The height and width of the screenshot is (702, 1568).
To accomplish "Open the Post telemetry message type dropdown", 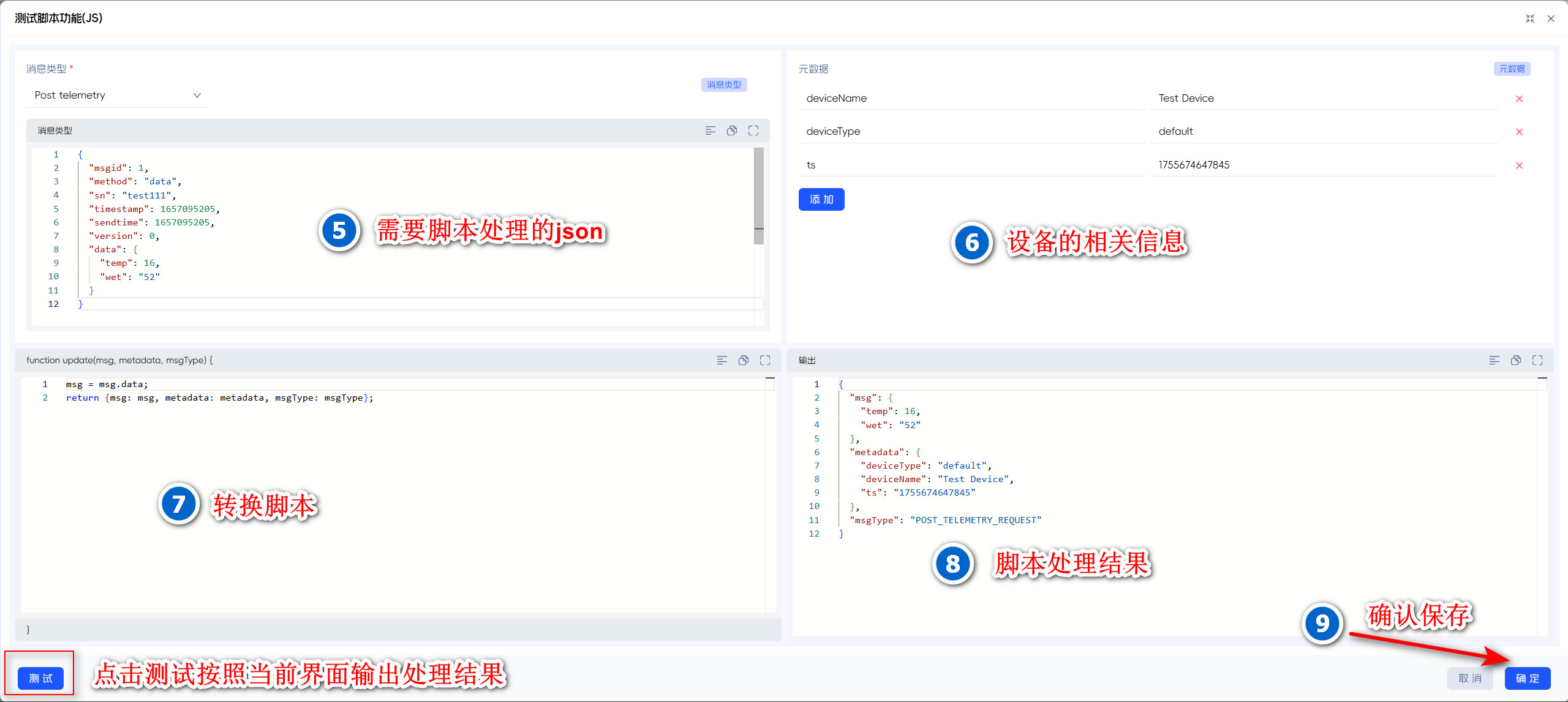I will 118,96.
